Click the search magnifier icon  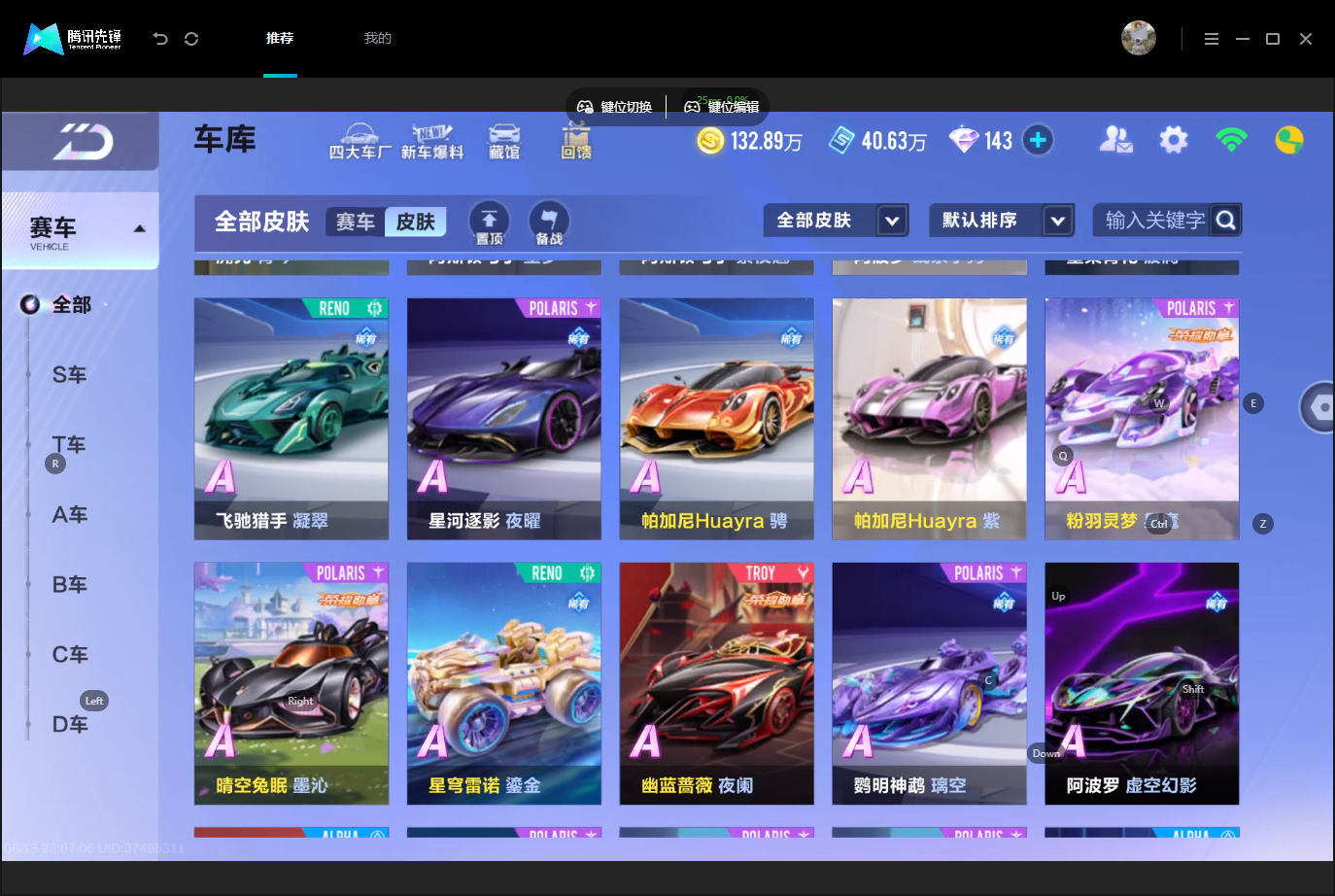(1226, 221)
